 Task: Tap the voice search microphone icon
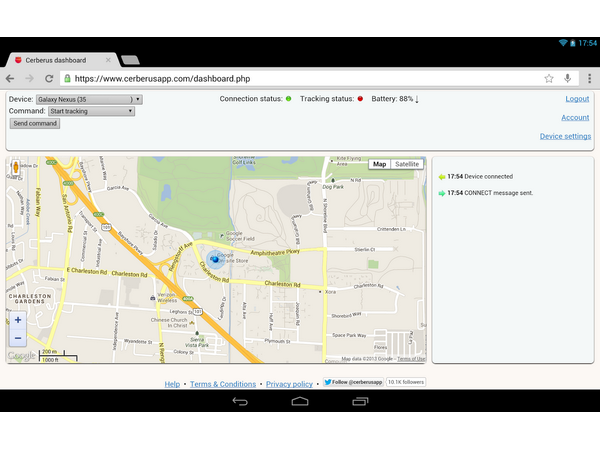(x=568, y=78)
